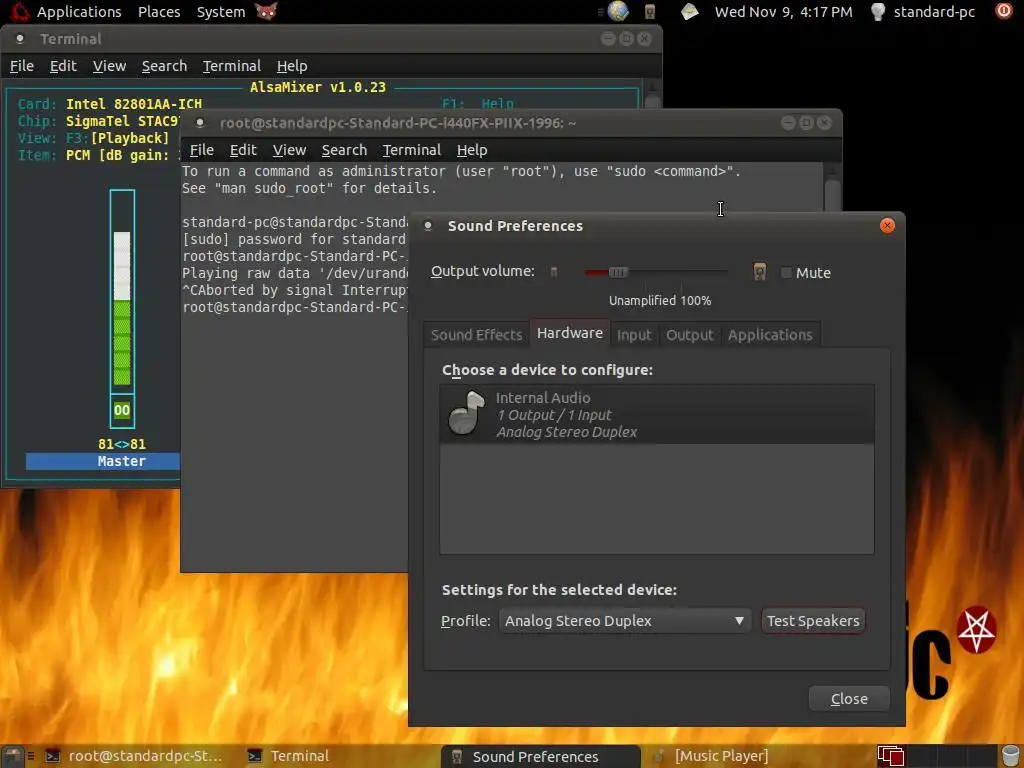
Task: Open the Applications menu in top panel
Action: 79,12
